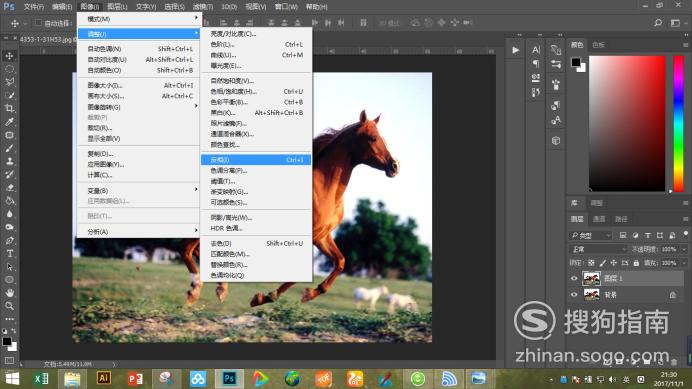This screenshot has height=389, width=692.
Task: Toggle the 自动选择 checkbox
Action: click(38, 23)
